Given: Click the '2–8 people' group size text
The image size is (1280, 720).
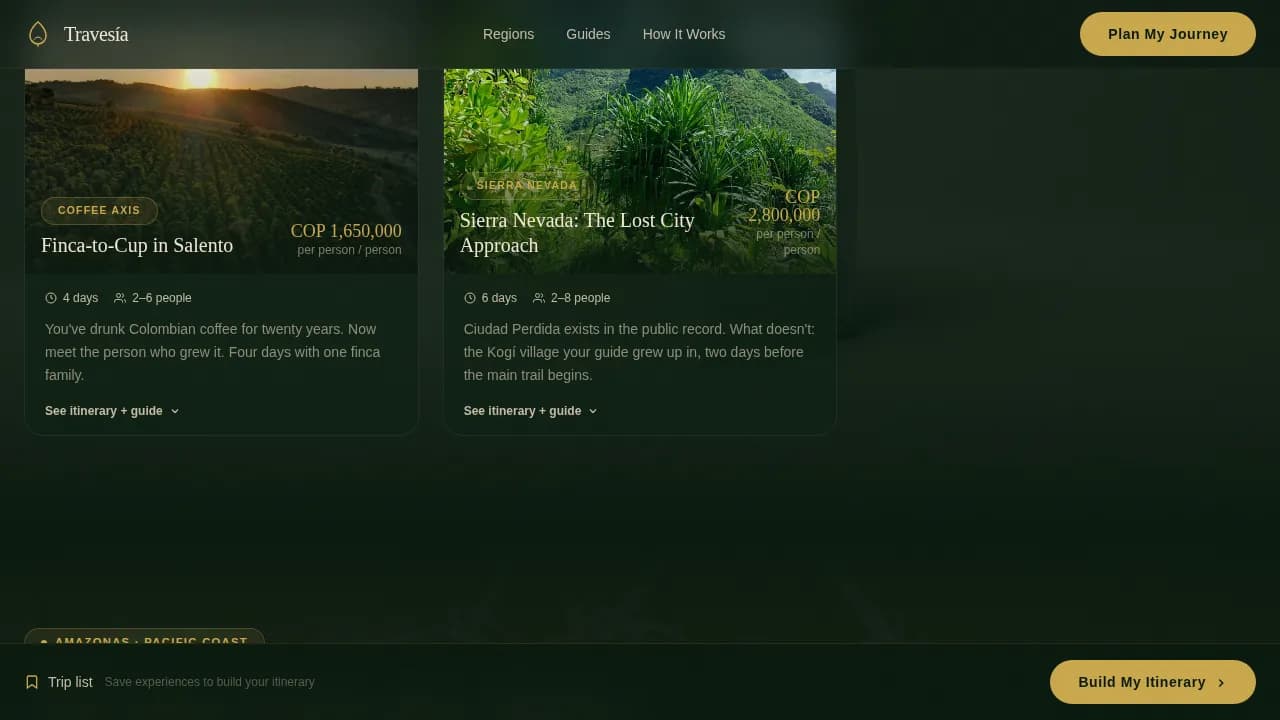Looking at the screenshot, I should 580,298.
